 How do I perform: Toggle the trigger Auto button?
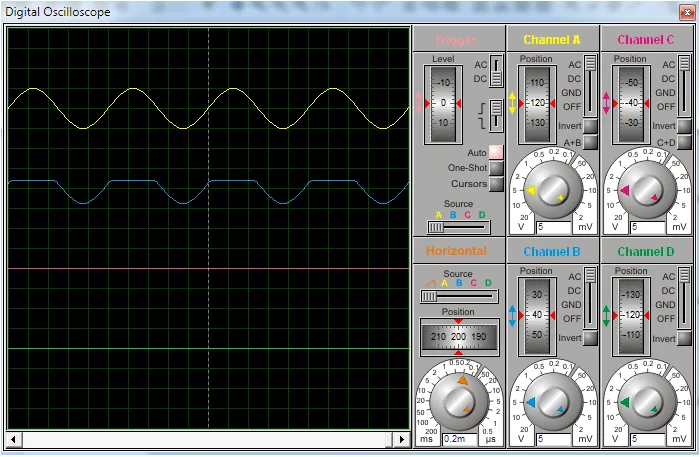click(x=496, y=152)
